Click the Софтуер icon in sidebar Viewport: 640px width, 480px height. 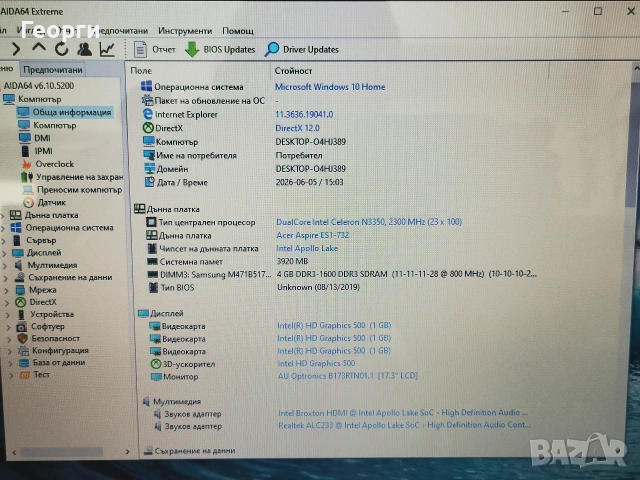click(x=22, y=327)
